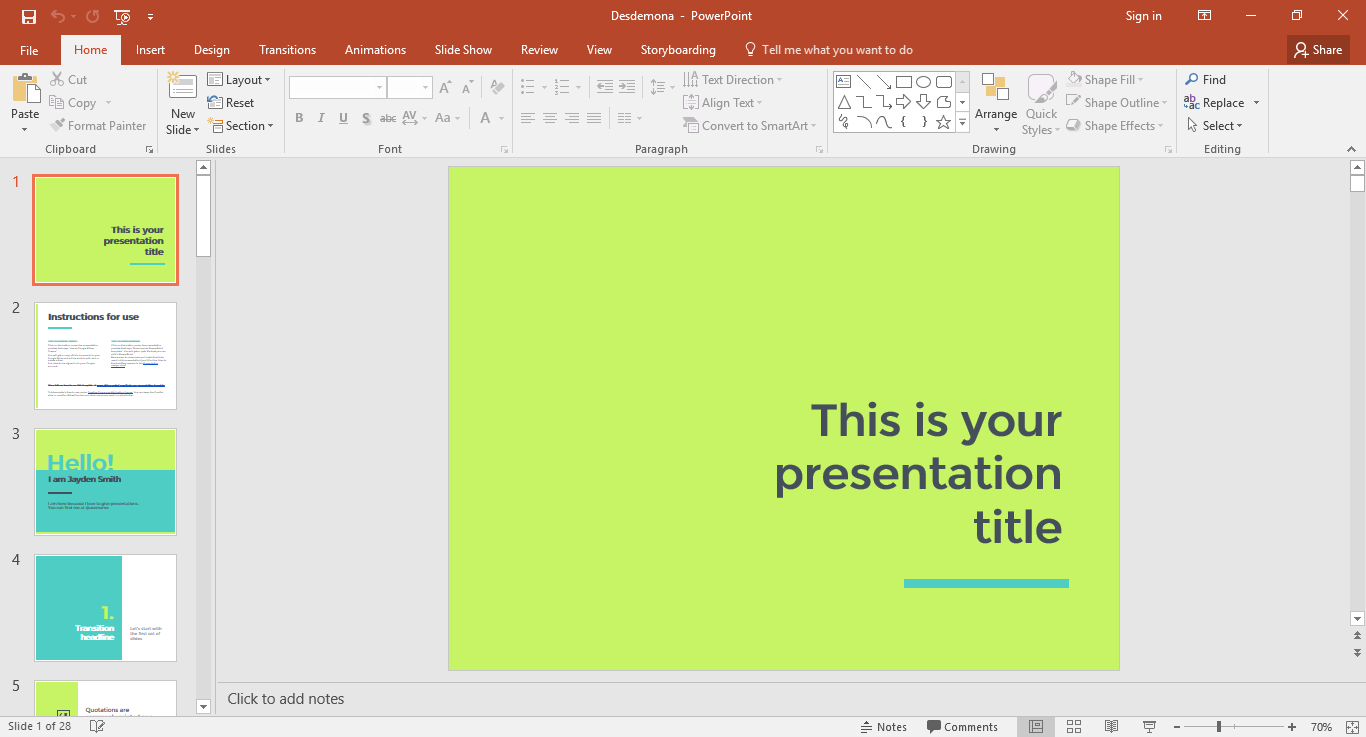Click the Find magnifier icon
The height and width of the screenshot is (737, 1366).
(1192, 80)
